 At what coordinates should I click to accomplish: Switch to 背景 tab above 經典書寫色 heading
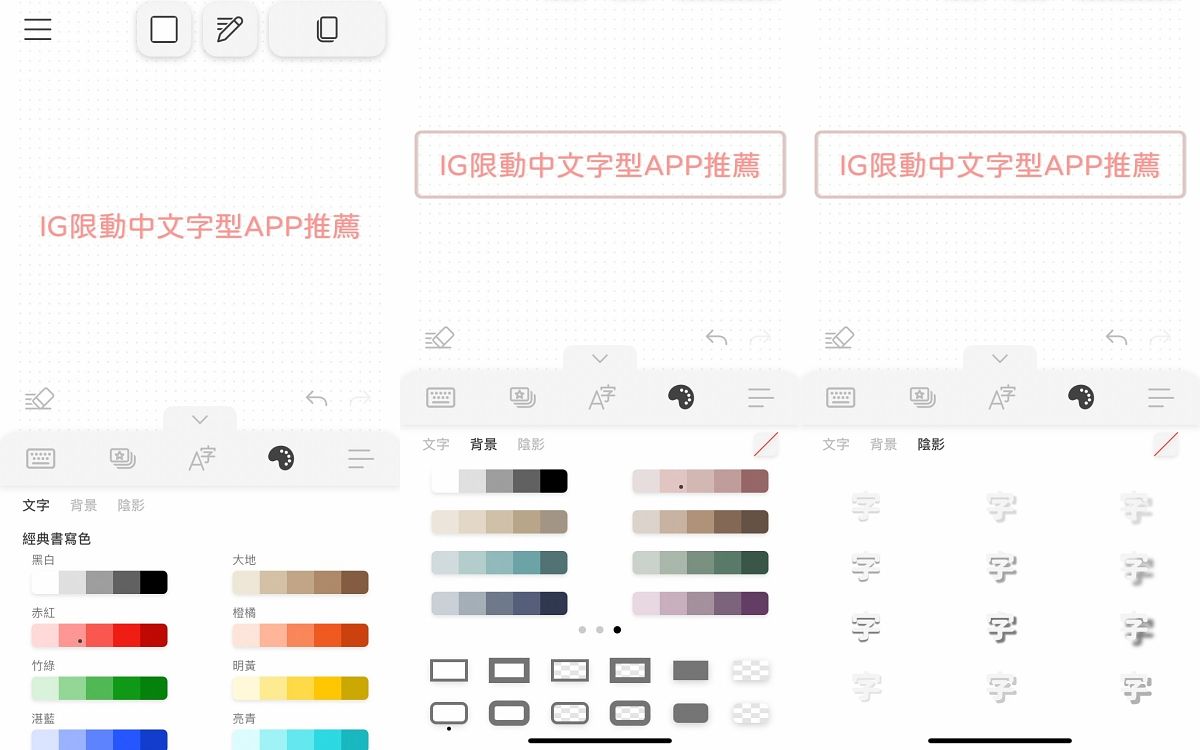click(x=84, y=505)
